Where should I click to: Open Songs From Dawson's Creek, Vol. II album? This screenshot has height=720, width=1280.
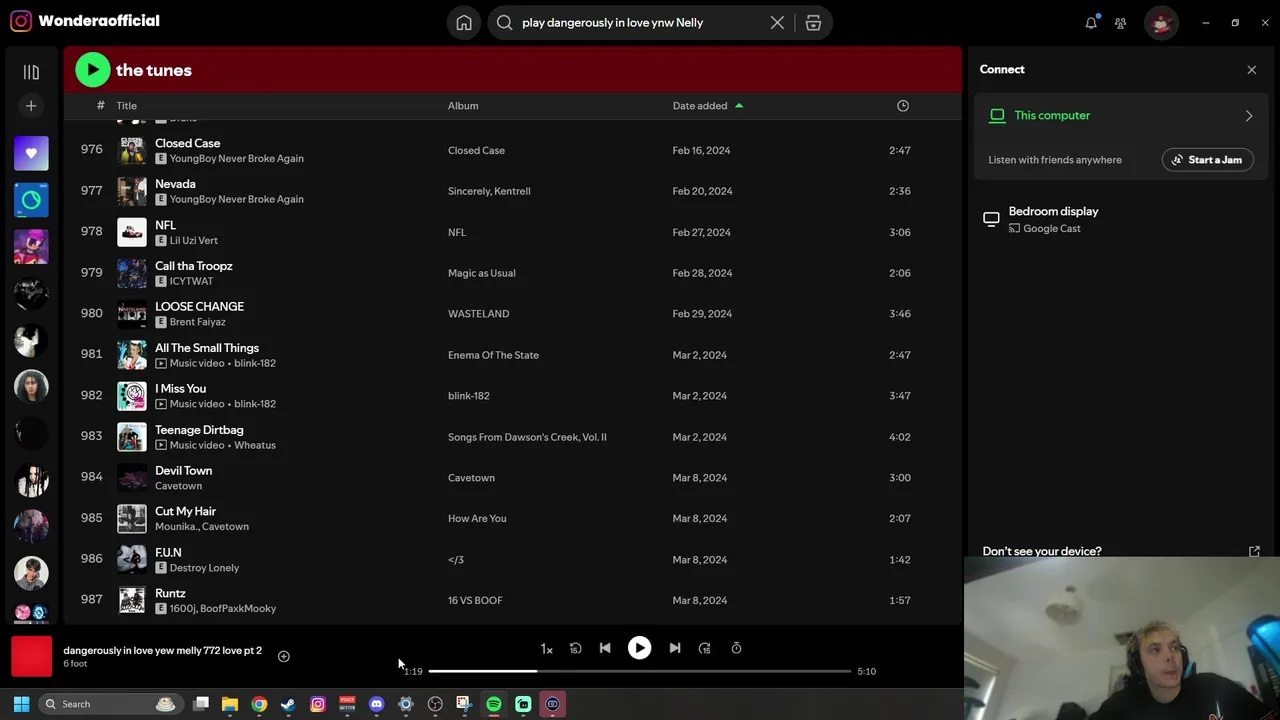[x=527, y=437]
